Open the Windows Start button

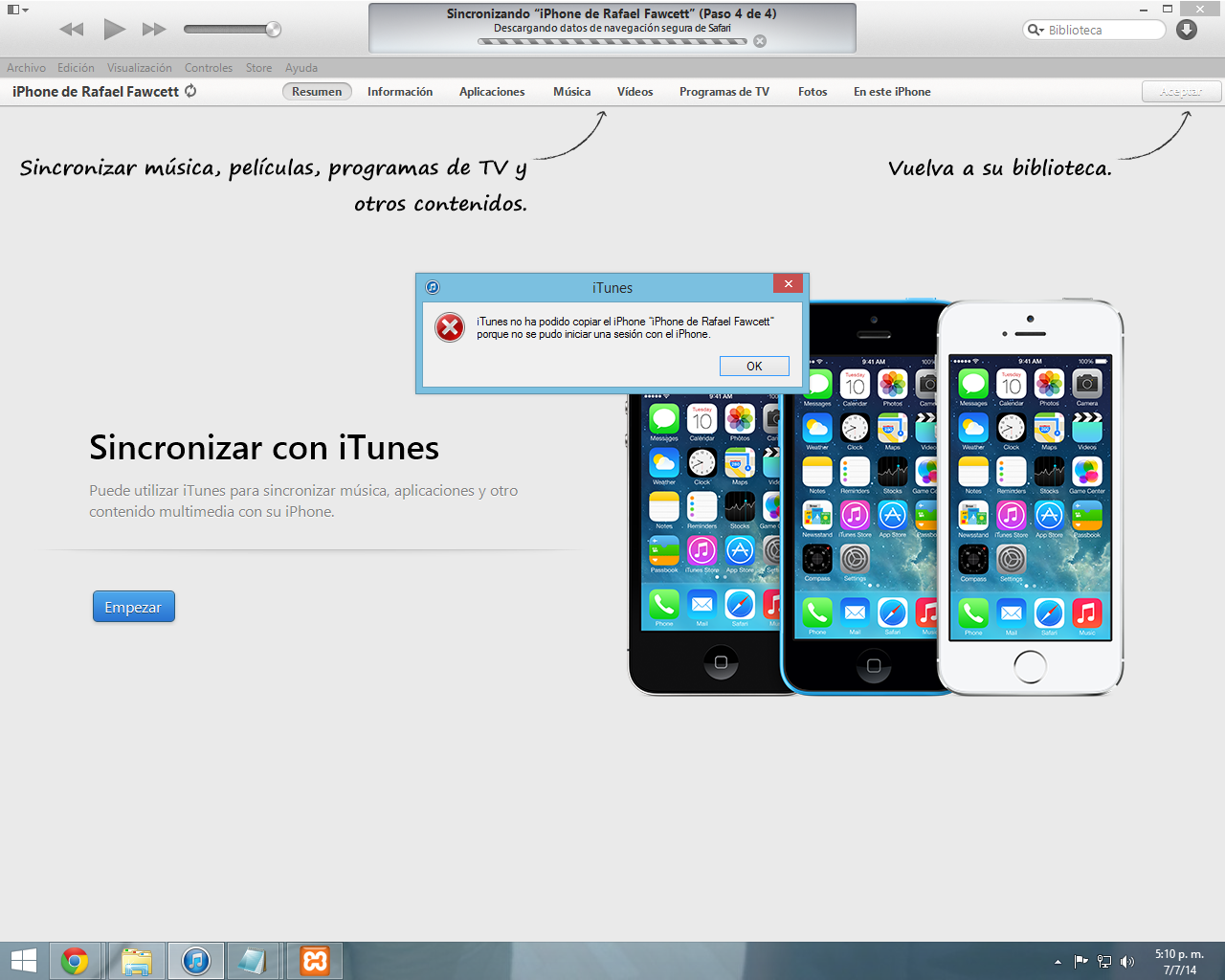tap(23, 961)
